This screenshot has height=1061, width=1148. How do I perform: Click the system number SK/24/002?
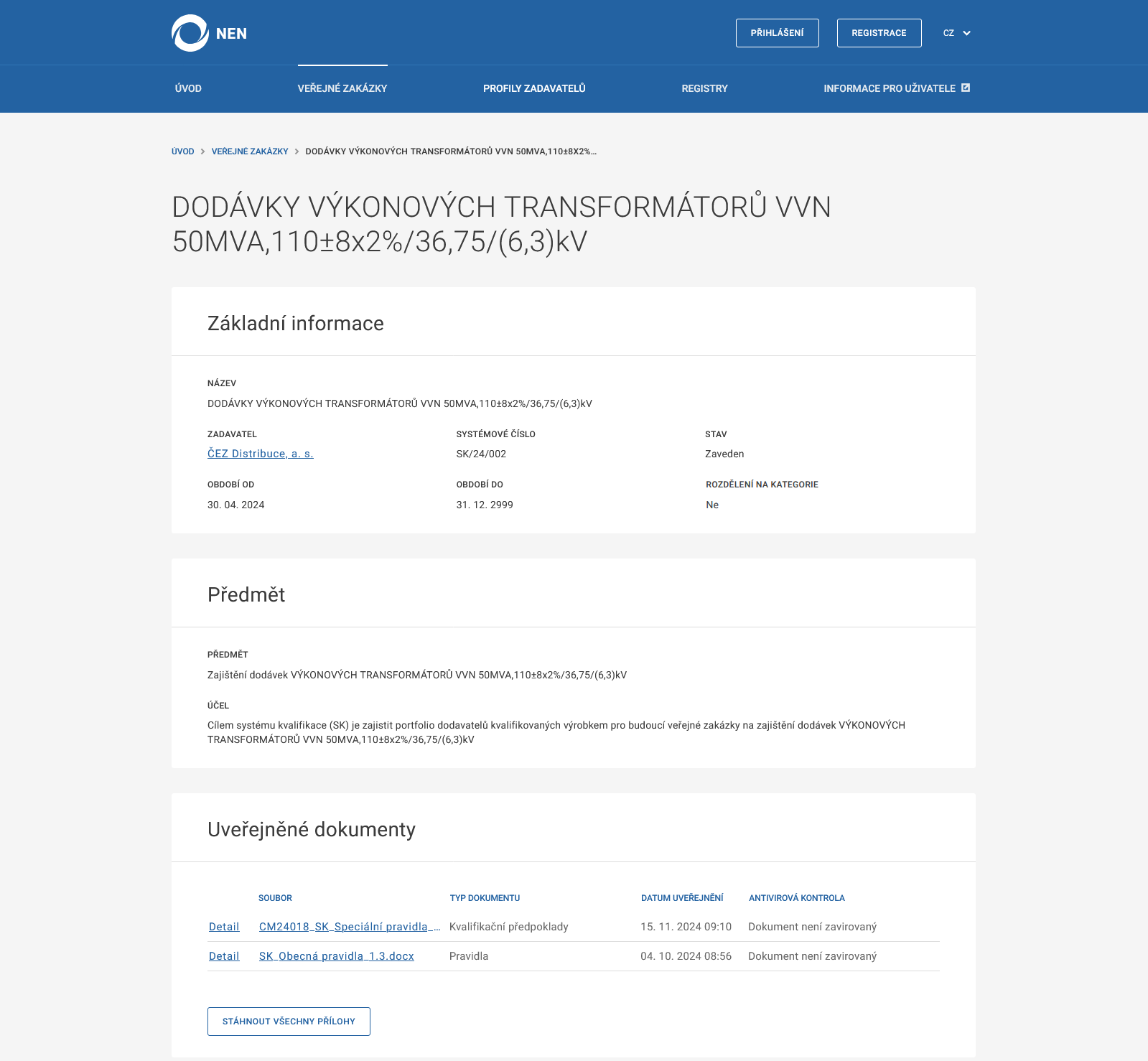[x=482, y=454]
